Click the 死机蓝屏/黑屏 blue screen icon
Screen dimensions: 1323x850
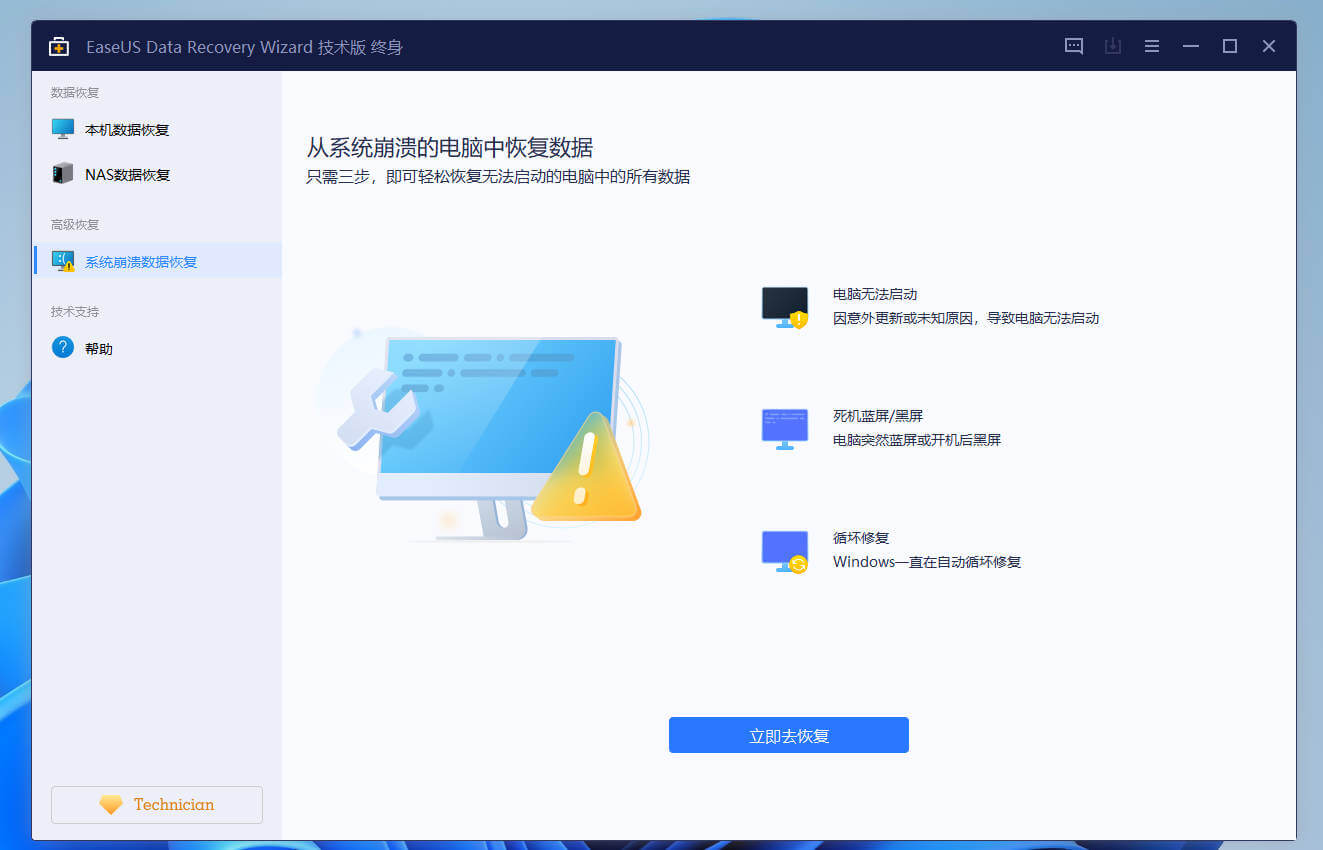(784, 428)
